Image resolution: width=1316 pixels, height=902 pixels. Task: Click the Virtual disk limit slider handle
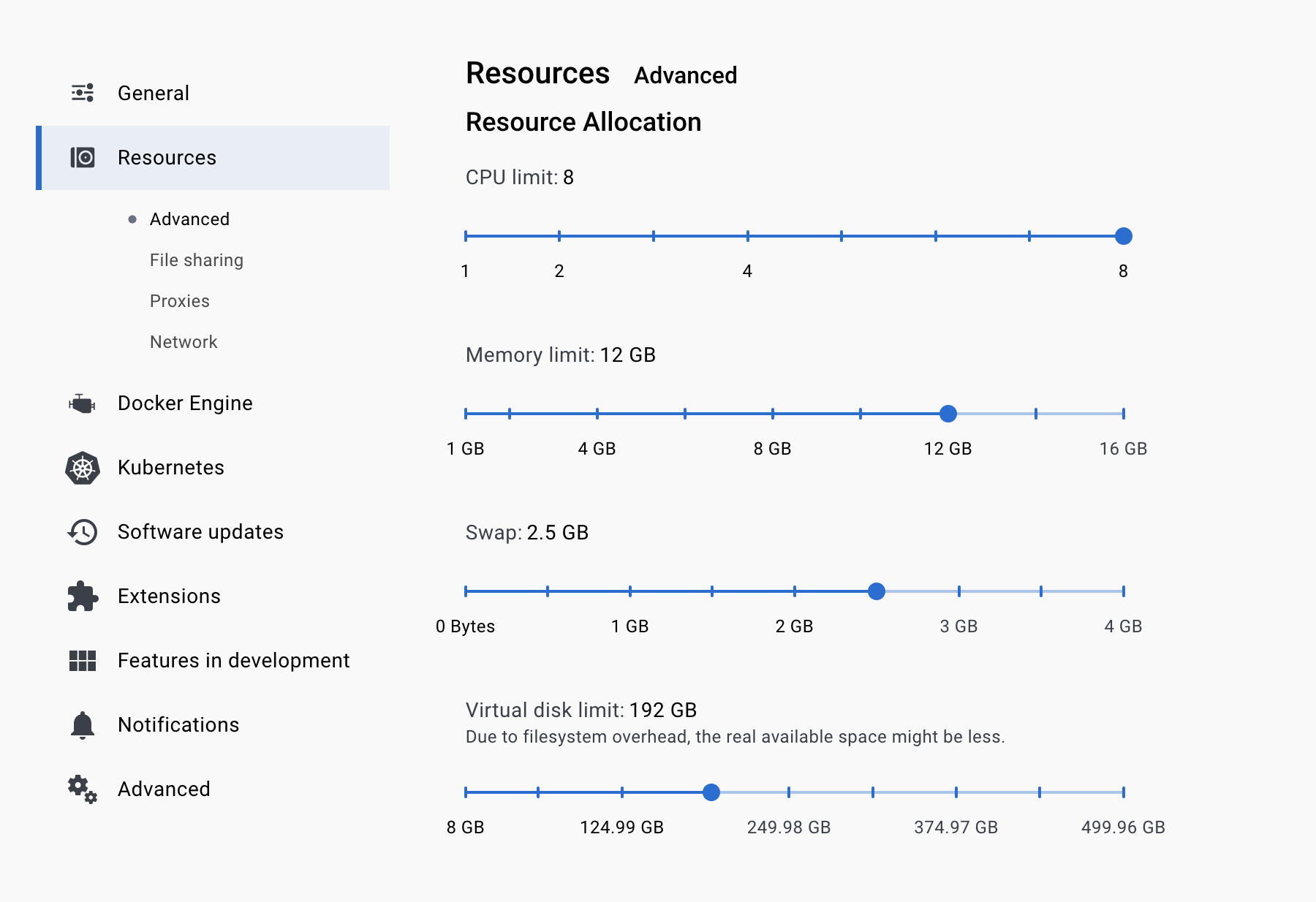point(711,792)
